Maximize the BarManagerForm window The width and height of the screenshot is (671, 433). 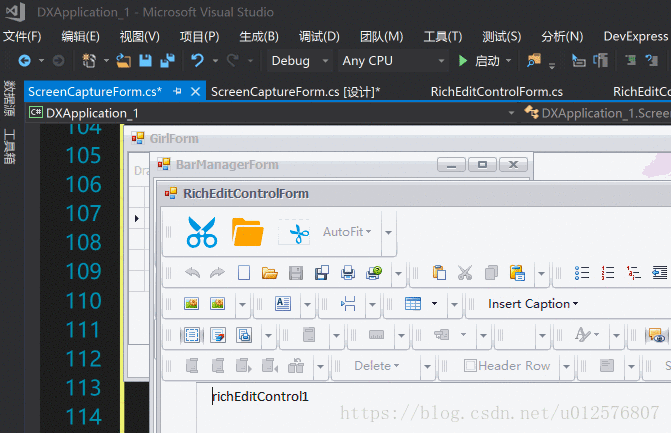[x=482, y=165]
